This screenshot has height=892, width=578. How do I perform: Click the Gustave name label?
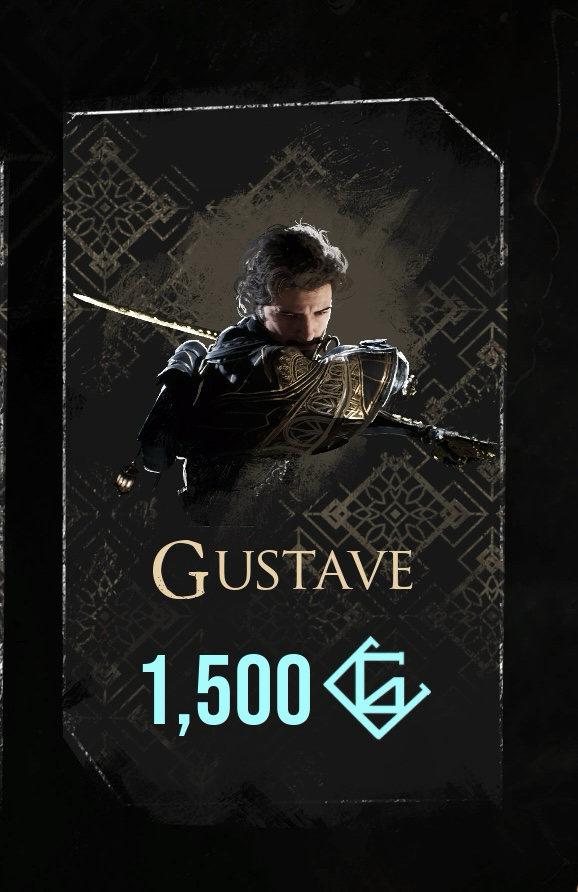pyautogui.click(x=283, y=569)
